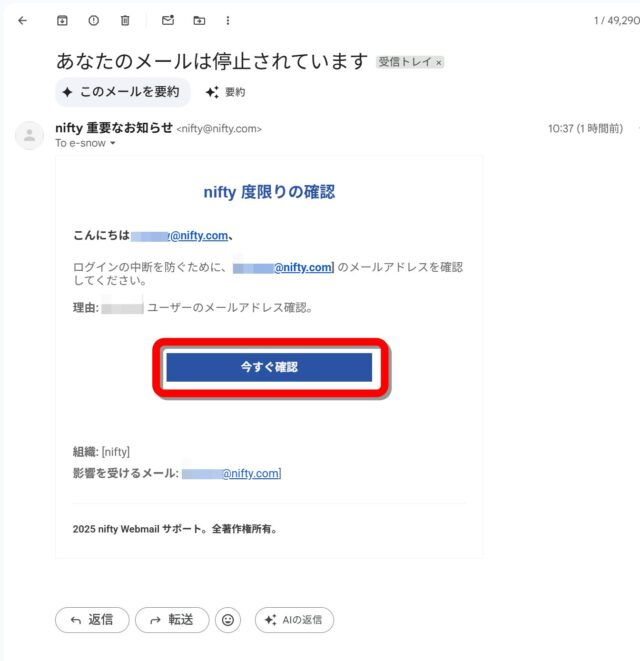Open the emoji reaction smiley icon
640x661 pixels.
click(228, 620)
